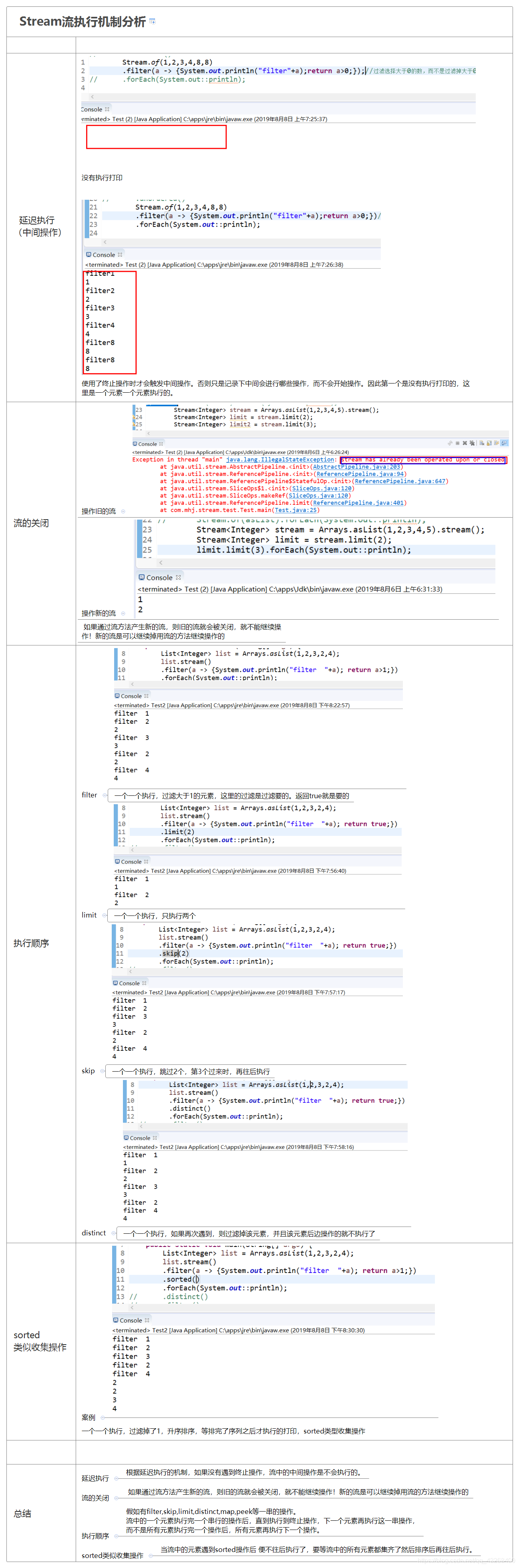Screen dimensions: 519x1568
Task: Open Console tab of the 8:22:57 run
Action: (x=131, y=696)
